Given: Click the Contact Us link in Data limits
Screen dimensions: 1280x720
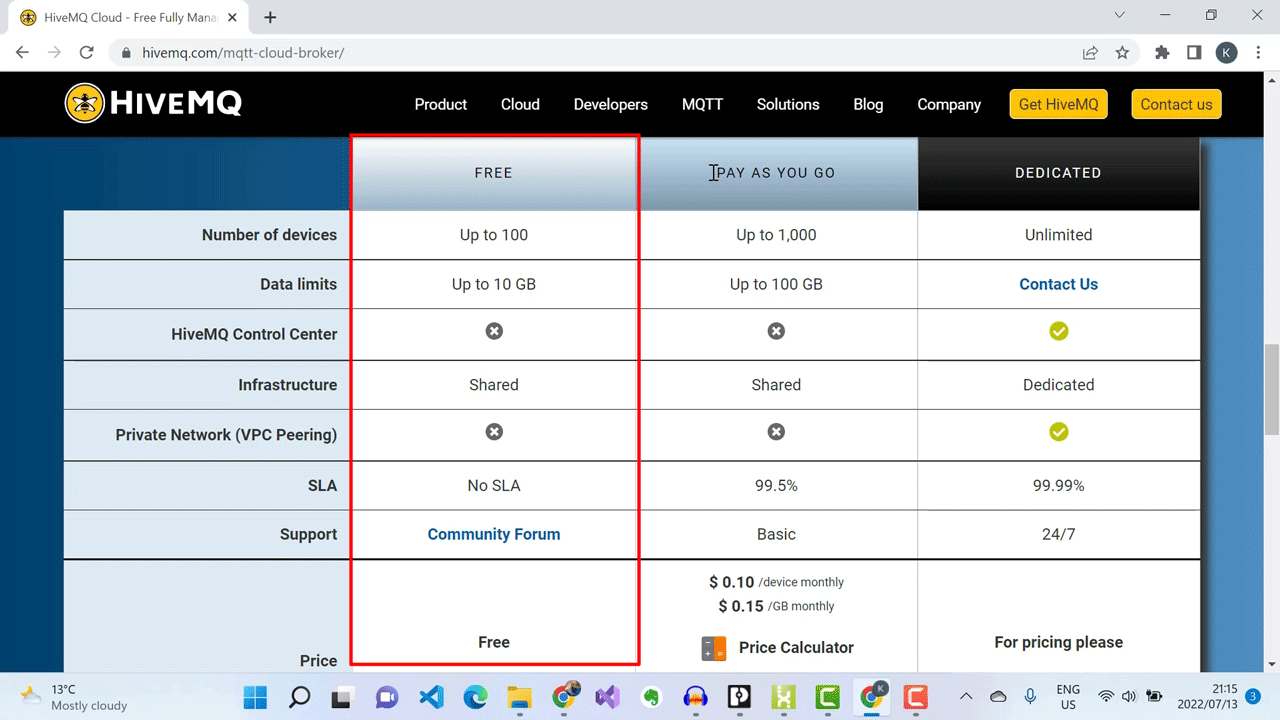Looking at the screenshot, I should pos(1058,284).
